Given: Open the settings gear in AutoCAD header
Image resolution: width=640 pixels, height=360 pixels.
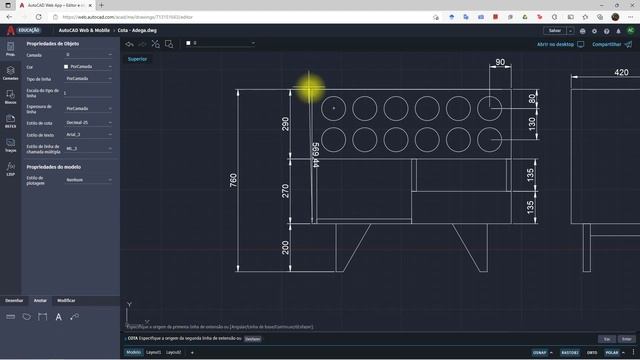Looking at the screenshot, I should point(594,31).
